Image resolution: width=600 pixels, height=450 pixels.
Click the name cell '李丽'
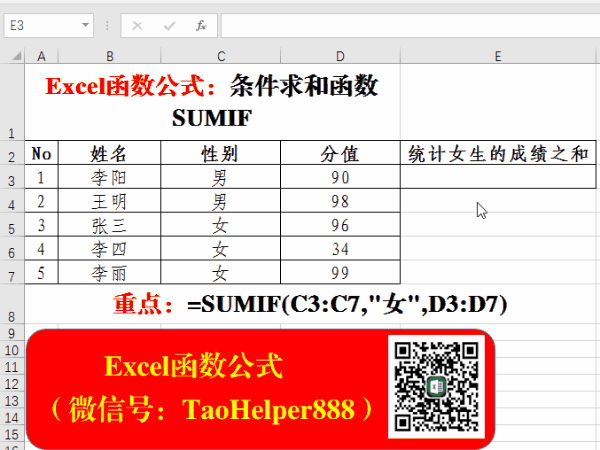point(109,272)
